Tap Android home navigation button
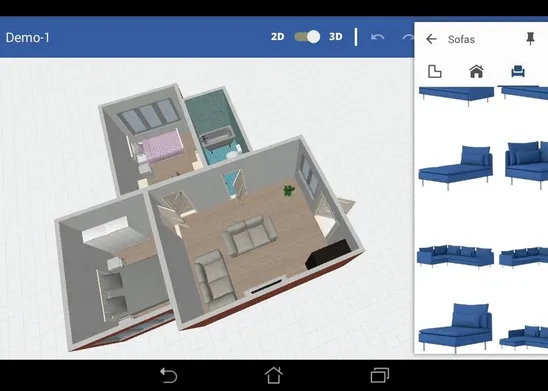 coord(274,375)
